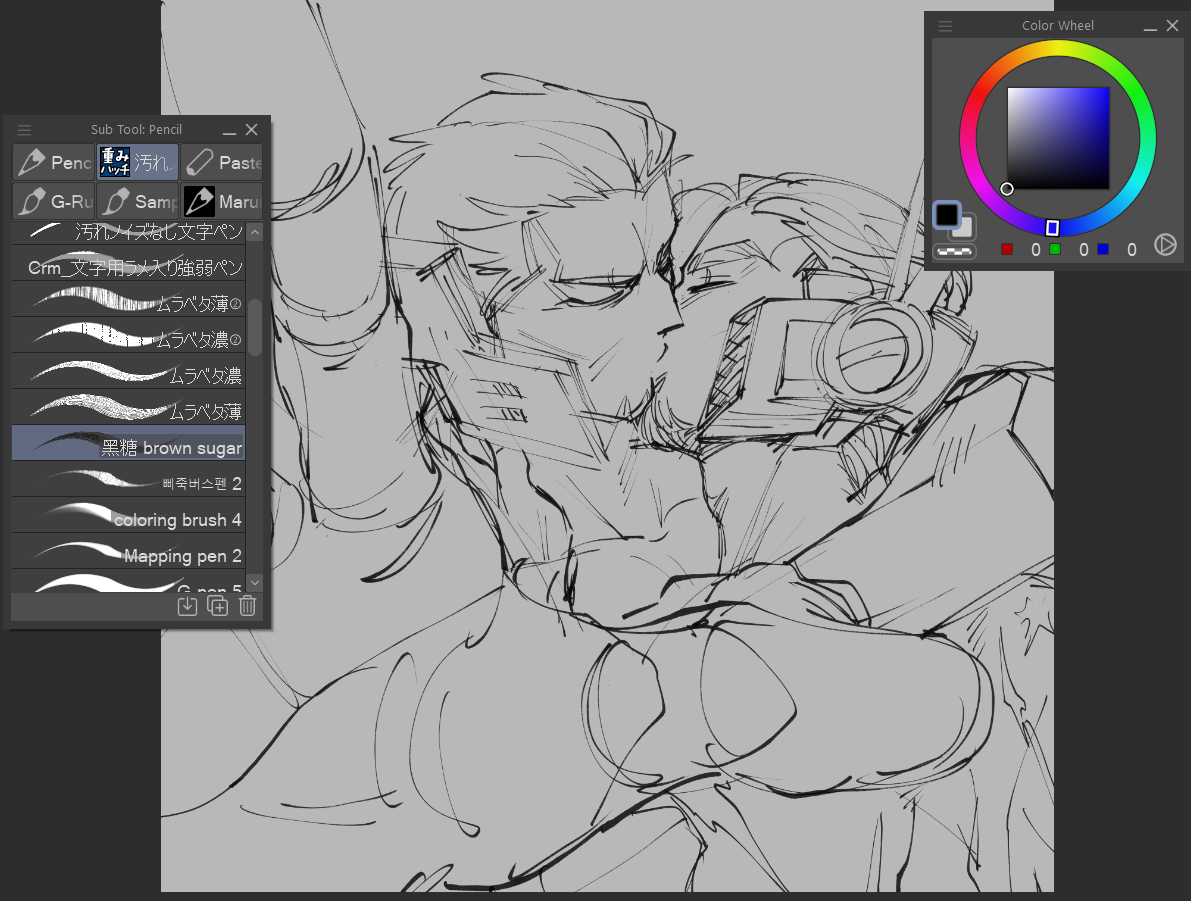The height and width of the screenshot is (901, 1191).
Task: Click the blue hue marker on color ring
Action: (x=1052, y=228)
